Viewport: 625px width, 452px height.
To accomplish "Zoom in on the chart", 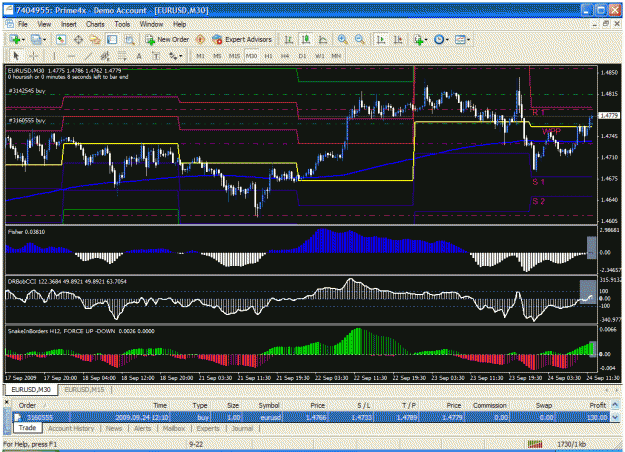I will (x=342, y=39).
